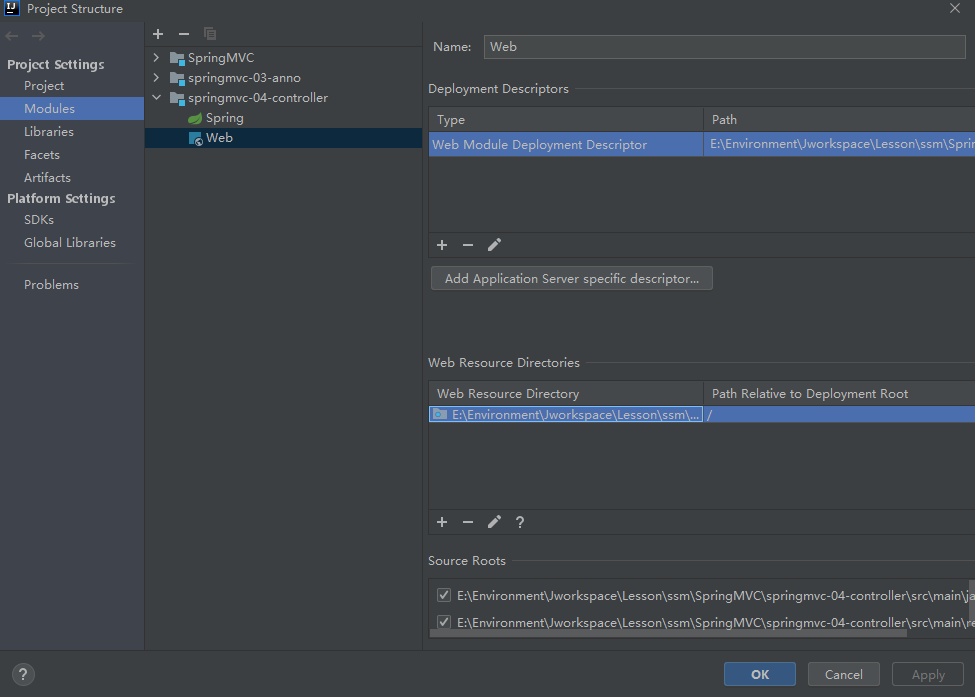Image resolution: width=975 pixels, height=697 pixels.
Task: Copy the selected module item
Action: pos(210,34)
